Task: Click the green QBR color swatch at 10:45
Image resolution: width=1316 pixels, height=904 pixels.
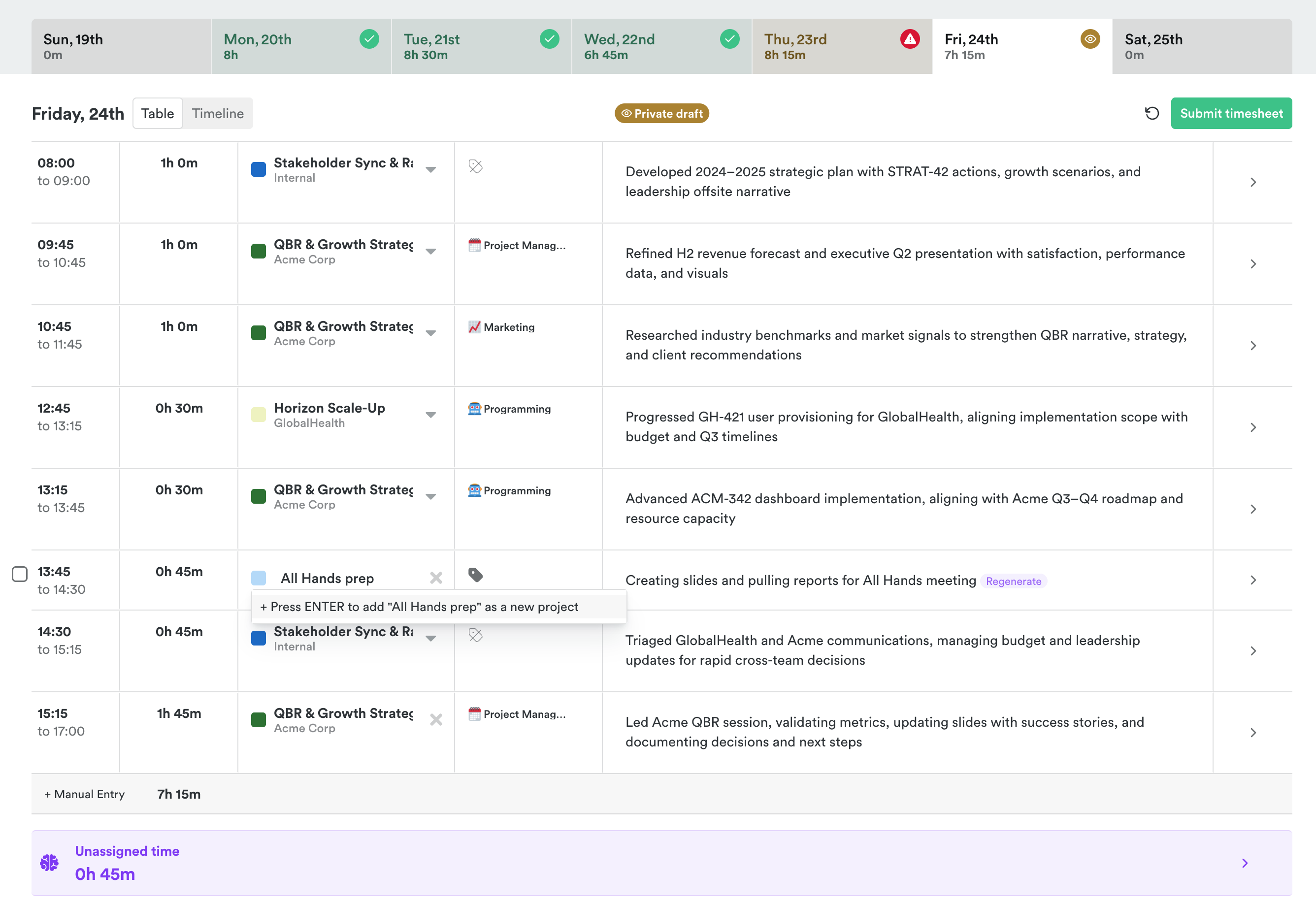Action: (x=259, y=333)
